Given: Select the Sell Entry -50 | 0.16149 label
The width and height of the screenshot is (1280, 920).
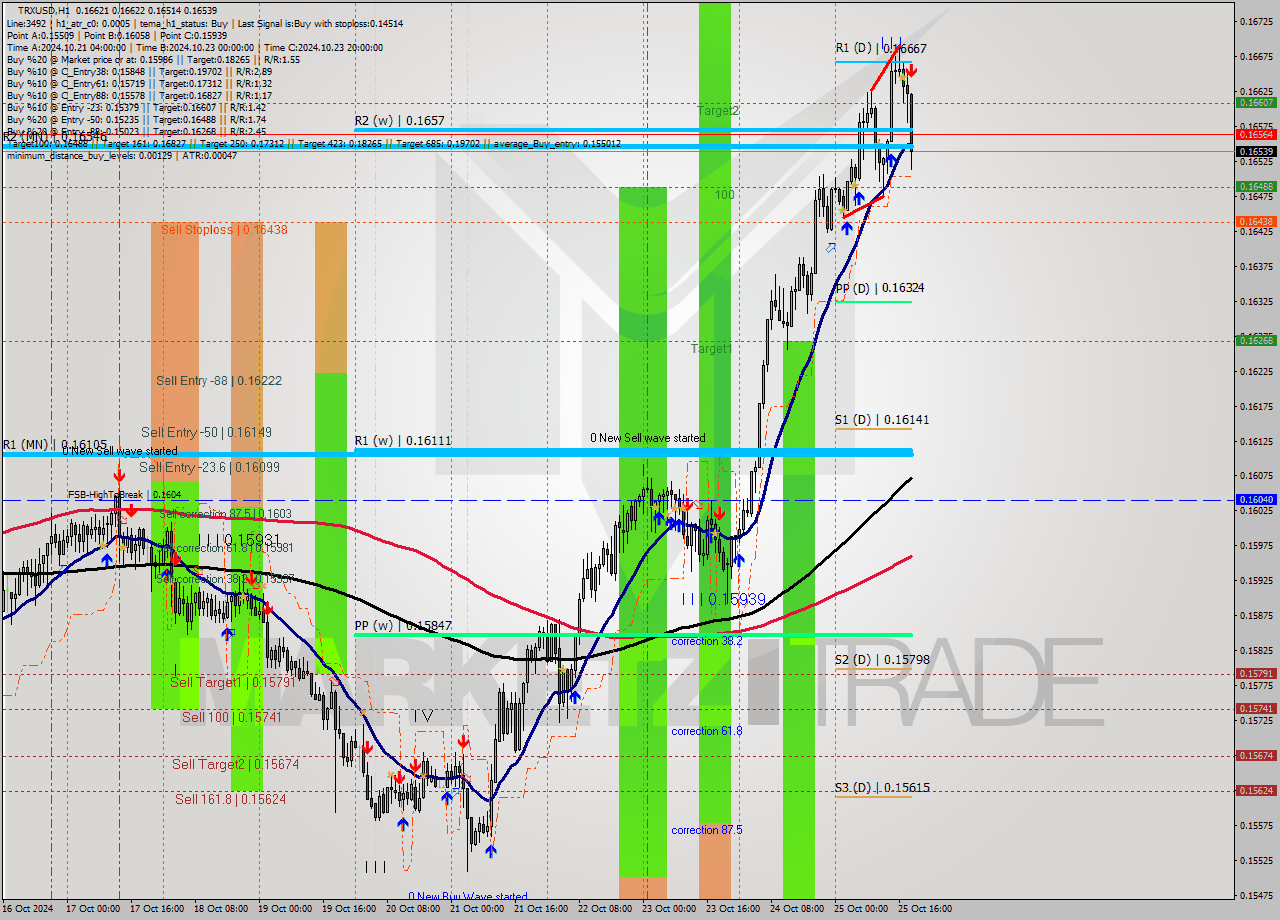Looking at the screenshot, I should [206, 432].
